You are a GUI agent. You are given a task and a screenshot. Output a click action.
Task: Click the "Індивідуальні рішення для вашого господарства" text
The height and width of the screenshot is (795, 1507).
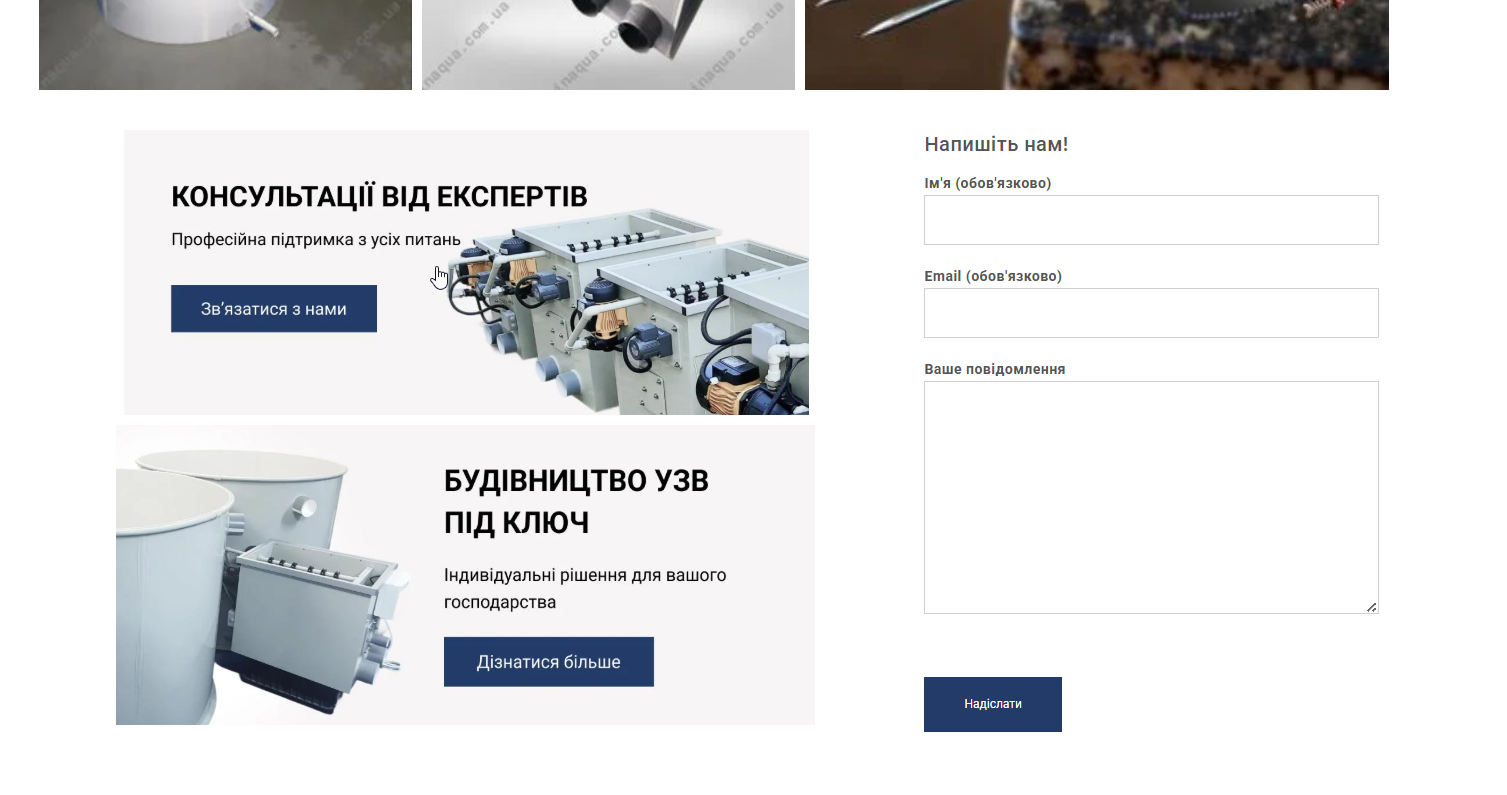click(x=585, y=589)
